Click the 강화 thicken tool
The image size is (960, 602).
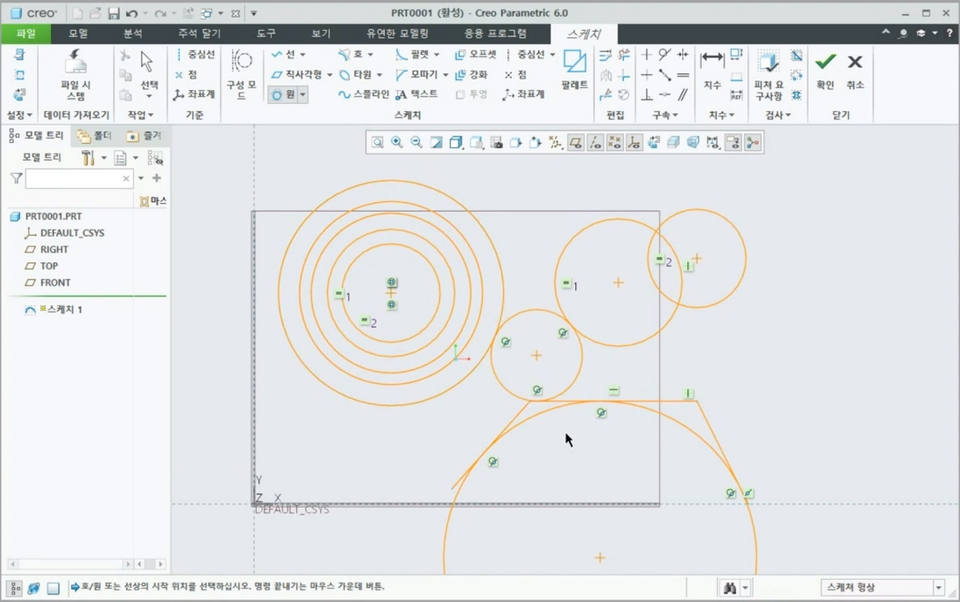(471, 74)
